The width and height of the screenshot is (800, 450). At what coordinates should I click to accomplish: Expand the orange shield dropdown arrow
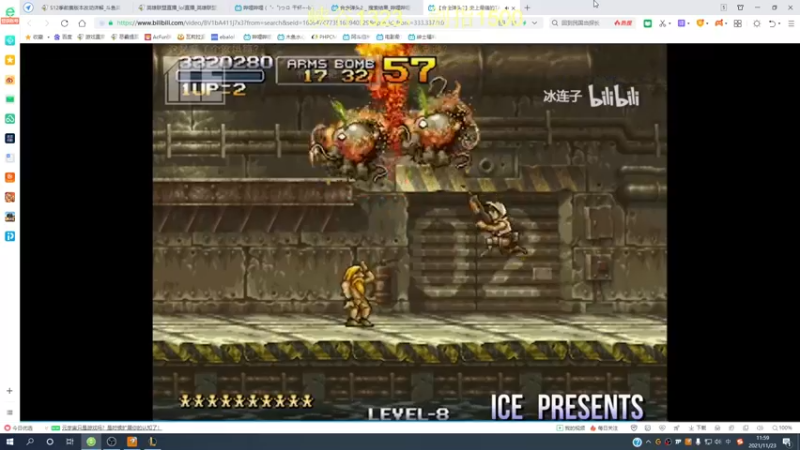pyautogui.click(x=707, y=23)
